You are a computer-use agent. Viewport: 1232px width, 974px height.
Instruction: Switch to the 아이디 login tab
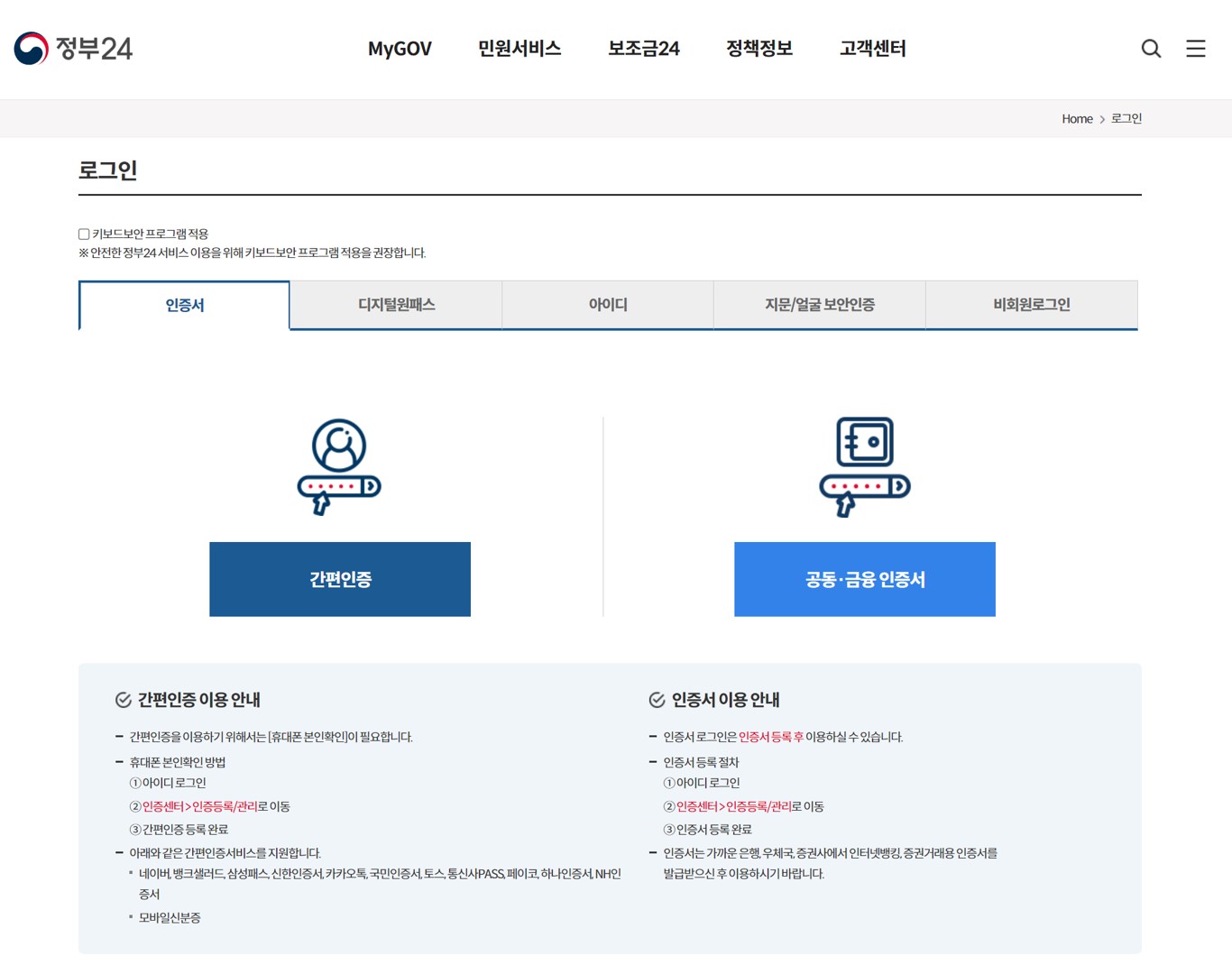607,305
